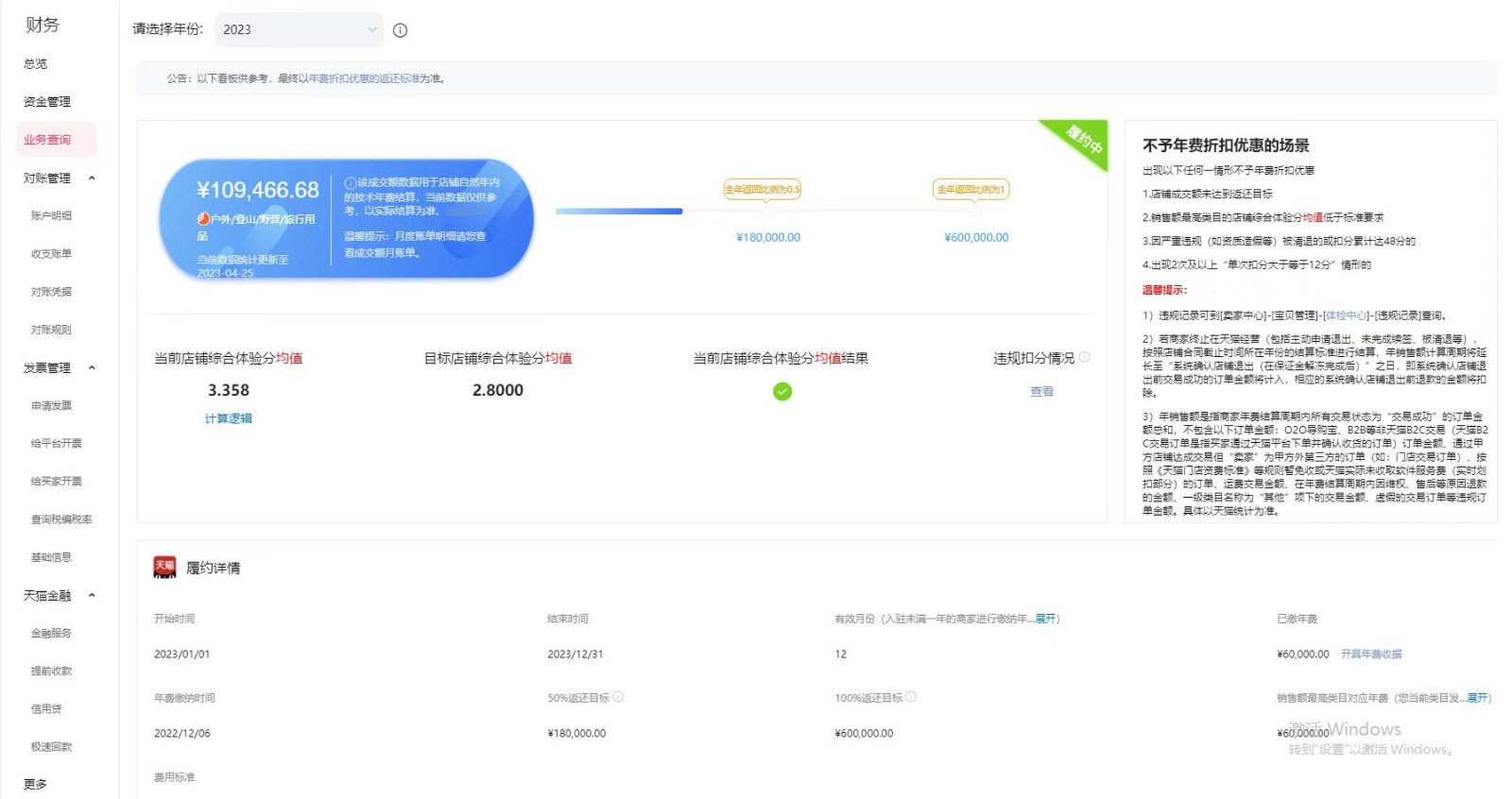Click the info icon next to 违规扣分情况

(x=1085, y=357)
